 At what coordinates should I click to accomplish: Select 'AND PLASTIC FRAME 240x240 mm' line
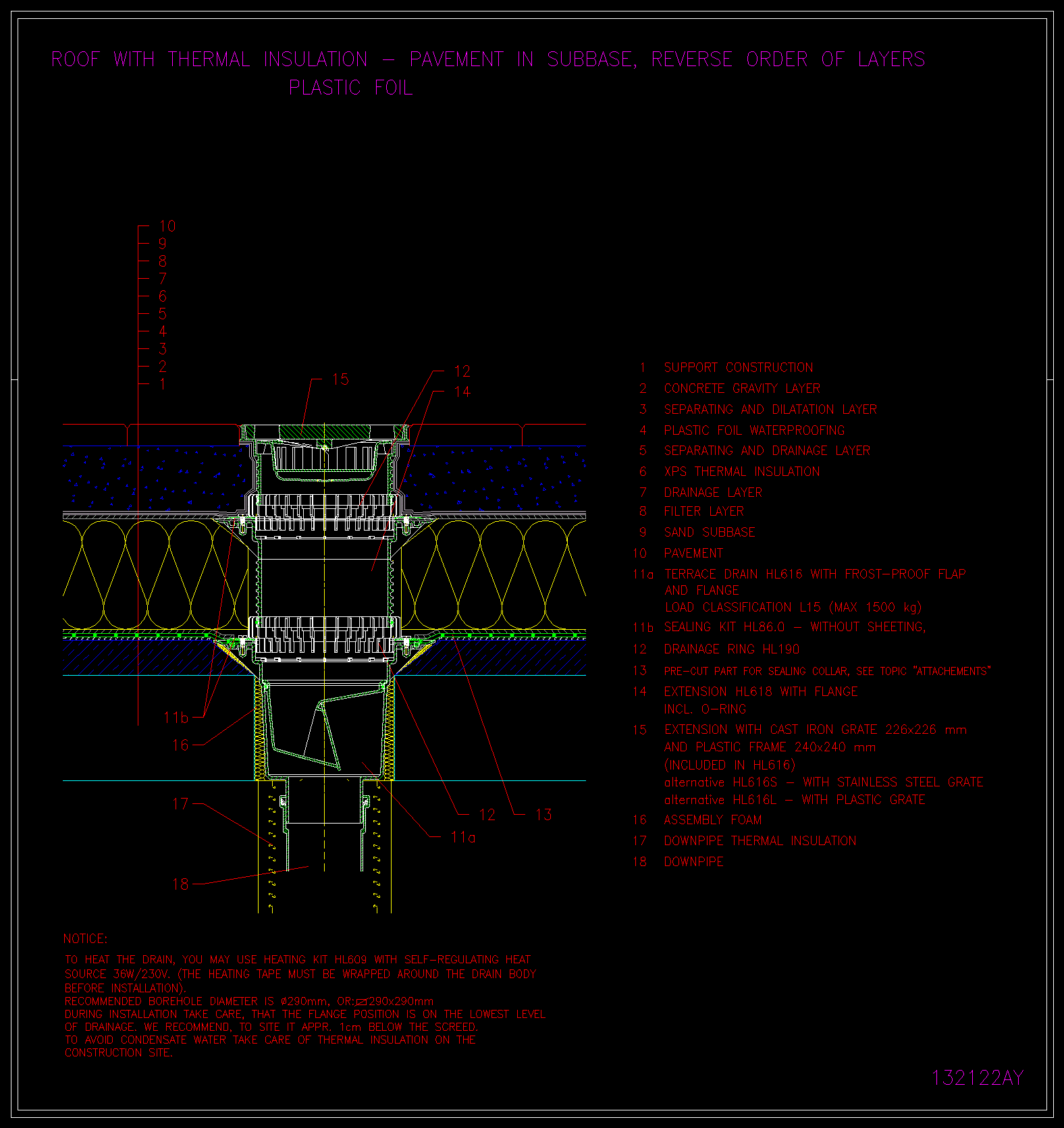770,748
